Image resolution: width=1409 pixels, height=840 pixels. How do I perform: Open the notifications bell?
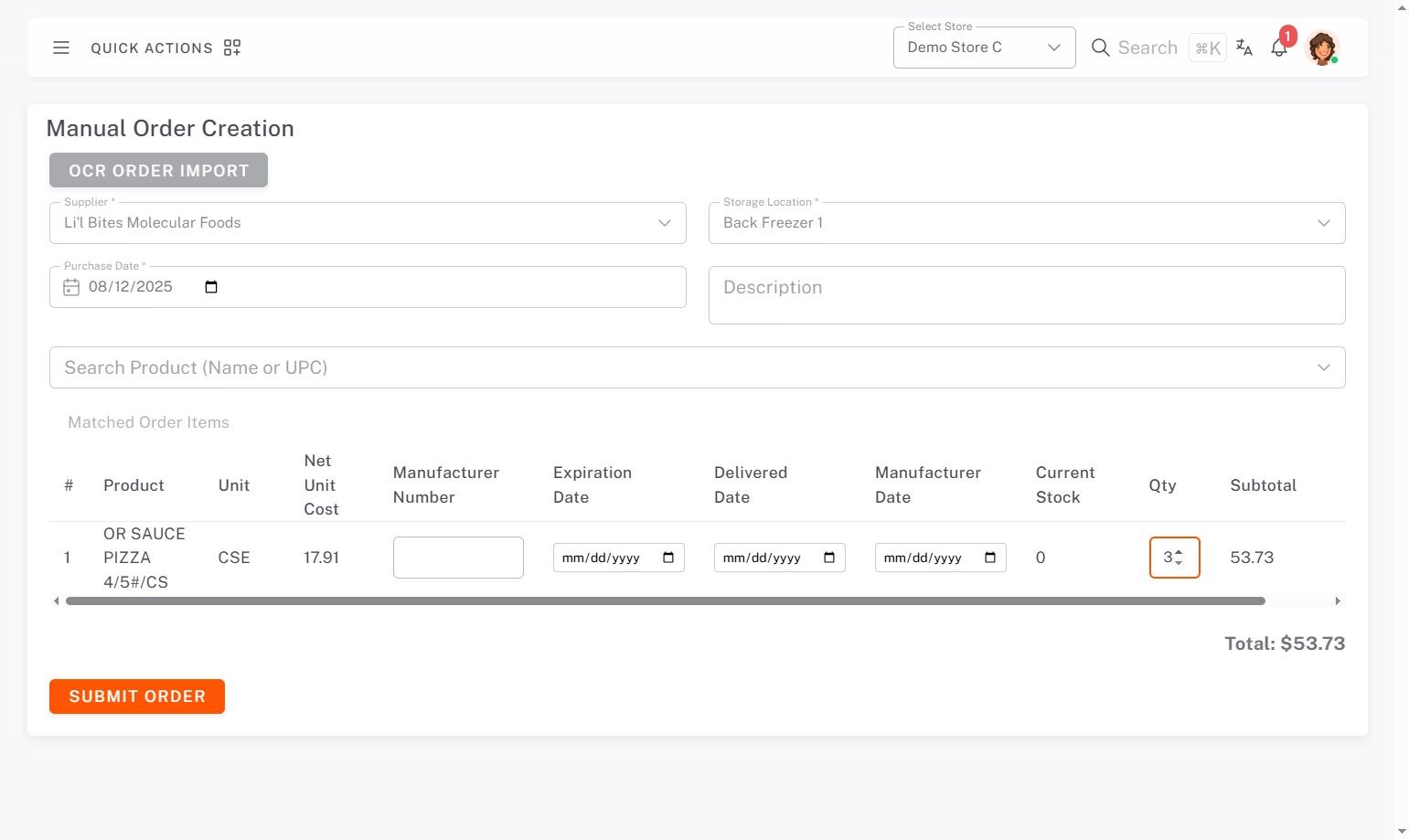pos(1279,48)
